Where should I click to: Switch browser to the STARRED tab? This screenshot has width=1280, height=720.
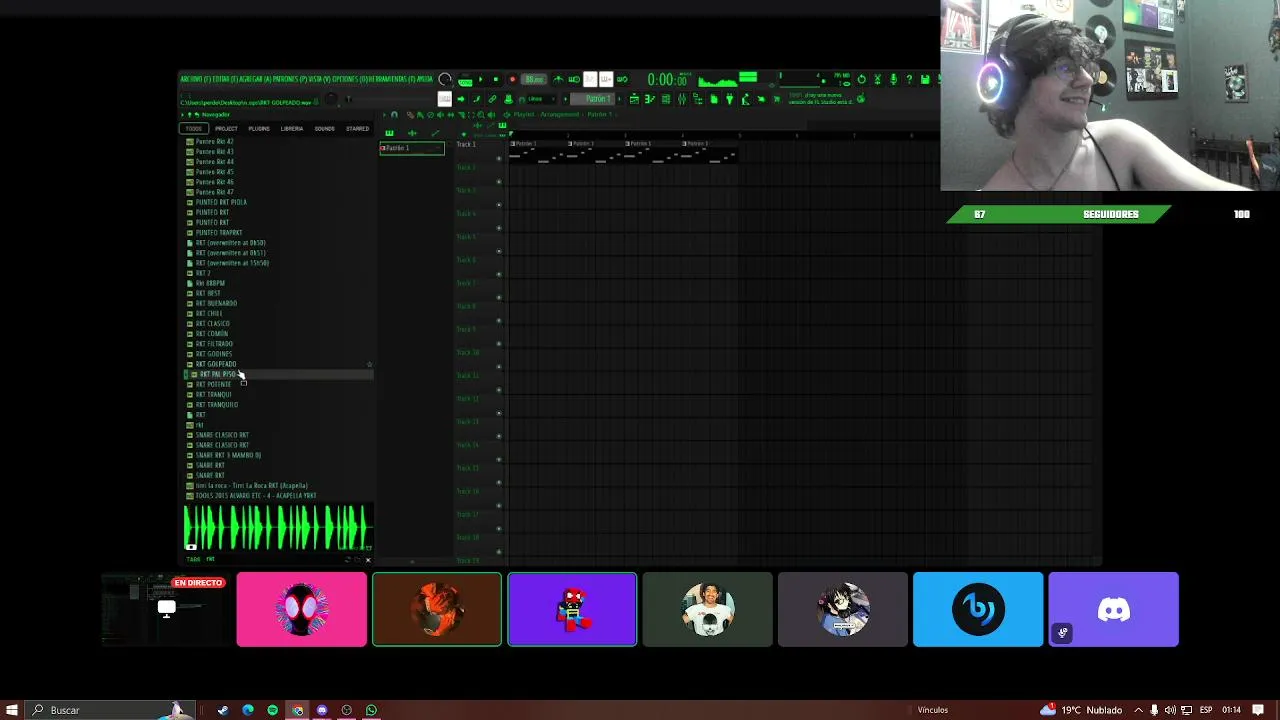(x=357, y=128)
